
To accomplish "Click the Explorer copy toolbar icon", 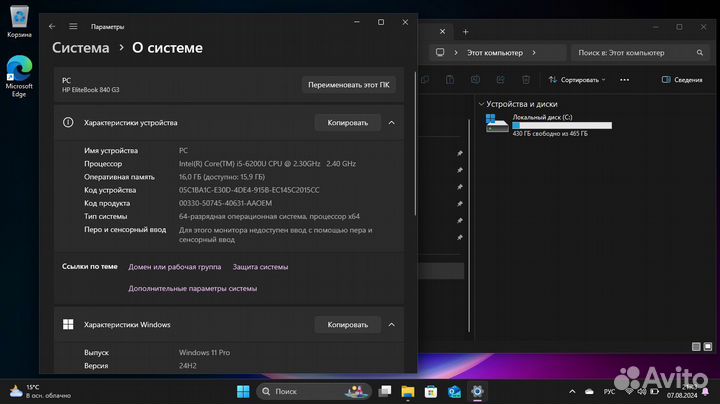I will pyautogui.click(x=425, y=80).
